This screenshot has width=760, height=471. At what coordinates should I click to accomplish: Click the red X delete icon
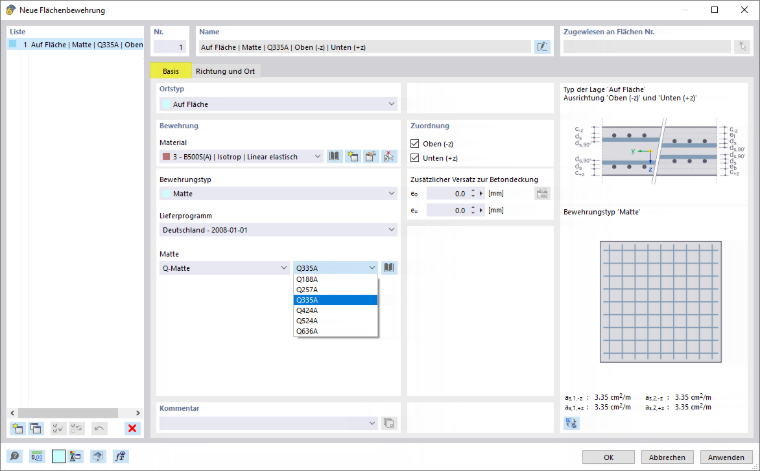pyautogui.click(x=132, y=428)
